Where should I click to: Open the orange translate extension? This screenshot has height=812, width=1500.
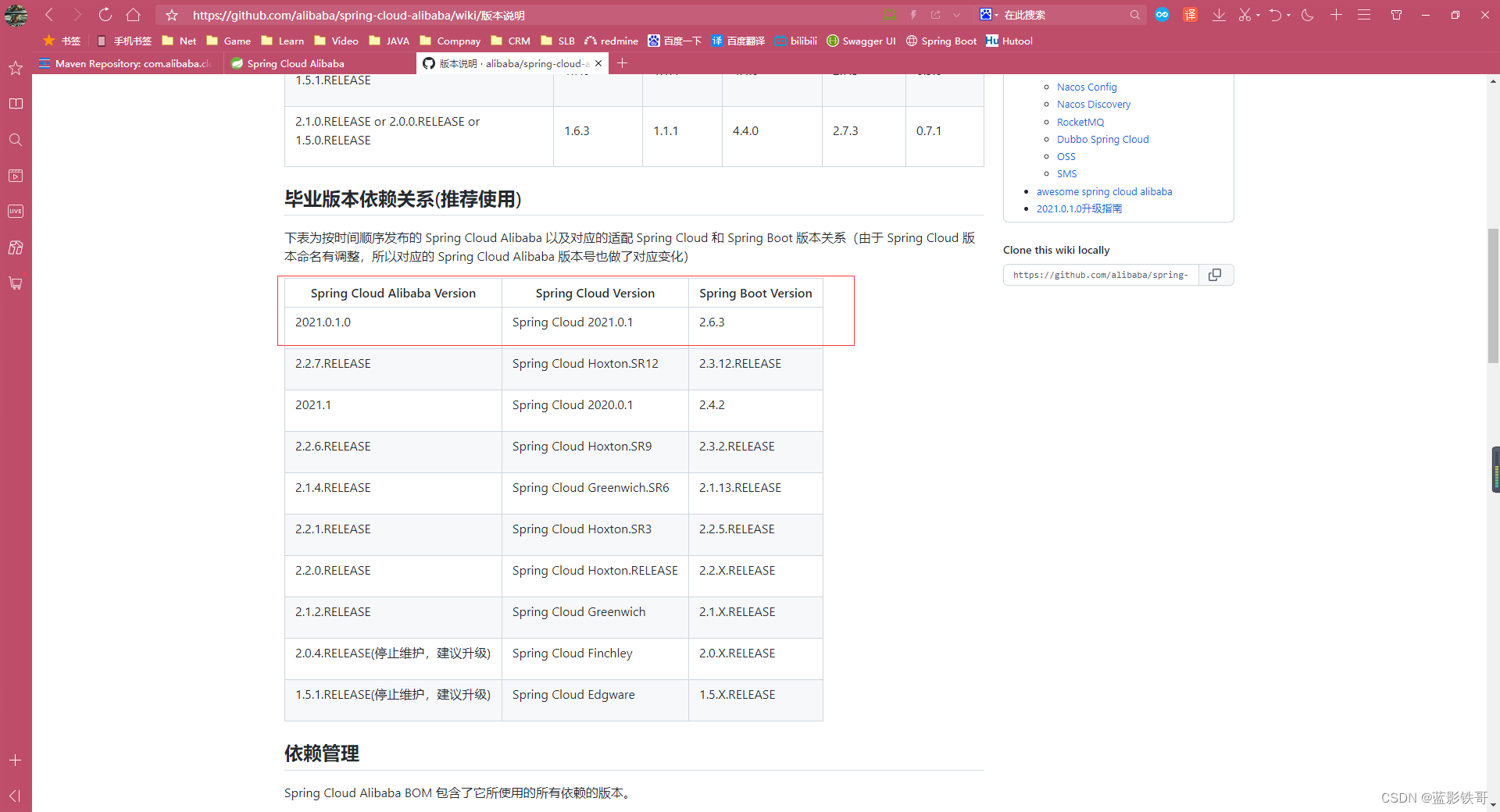[1190, 15]
